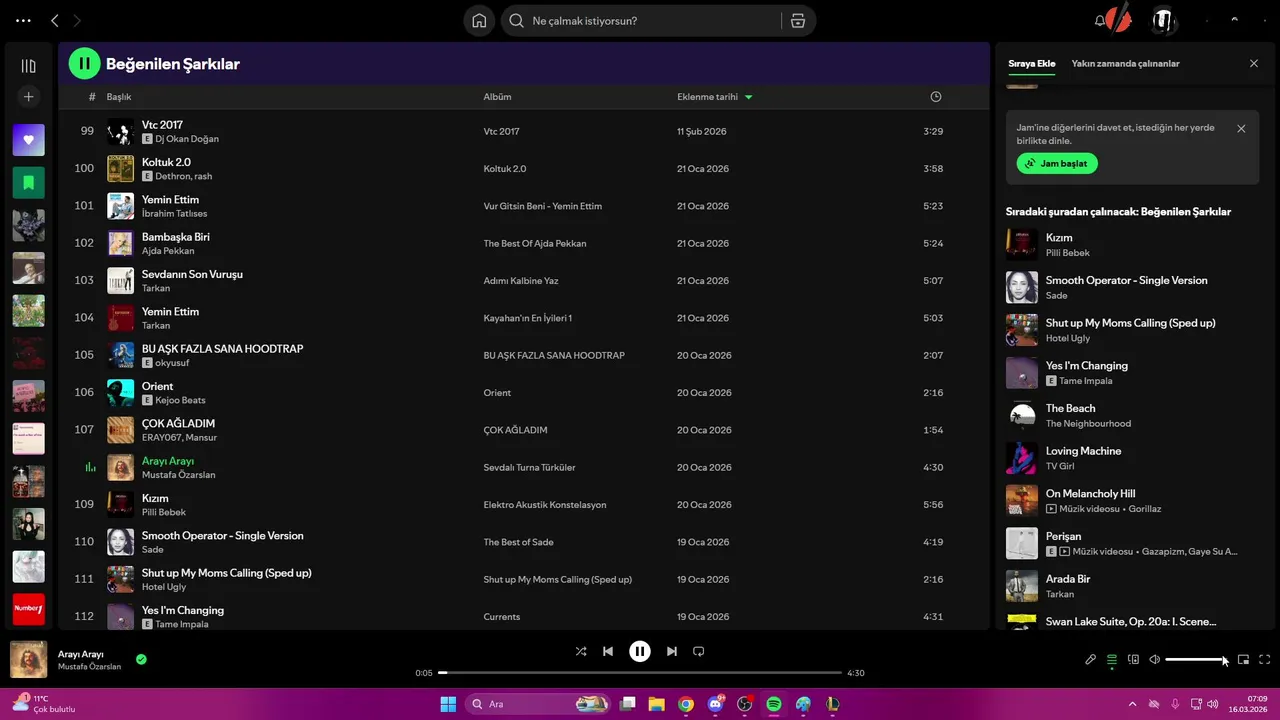1280x720 pixels.
Task: Select the Sevdanın Son Vuruşu track row
Action: coord(523,281)
